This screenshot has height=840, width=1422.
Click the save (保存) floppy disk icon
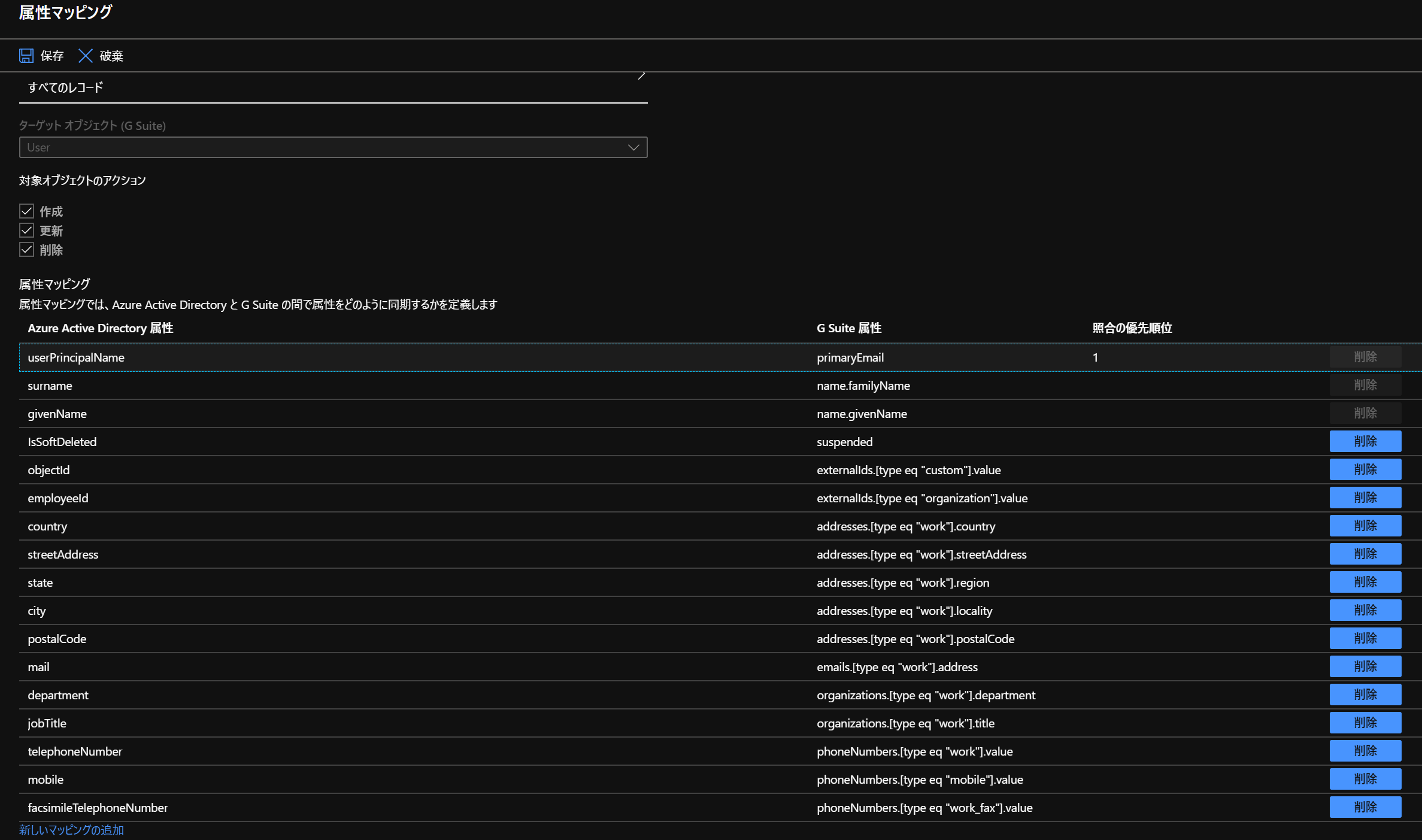point(26,56)
